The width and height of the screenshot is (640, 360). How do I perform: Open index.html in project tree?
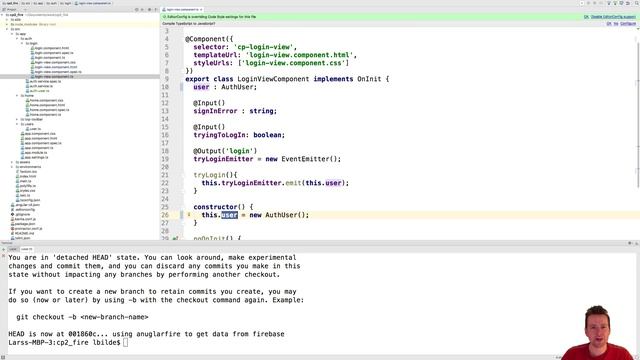click(x=25, y=176)
